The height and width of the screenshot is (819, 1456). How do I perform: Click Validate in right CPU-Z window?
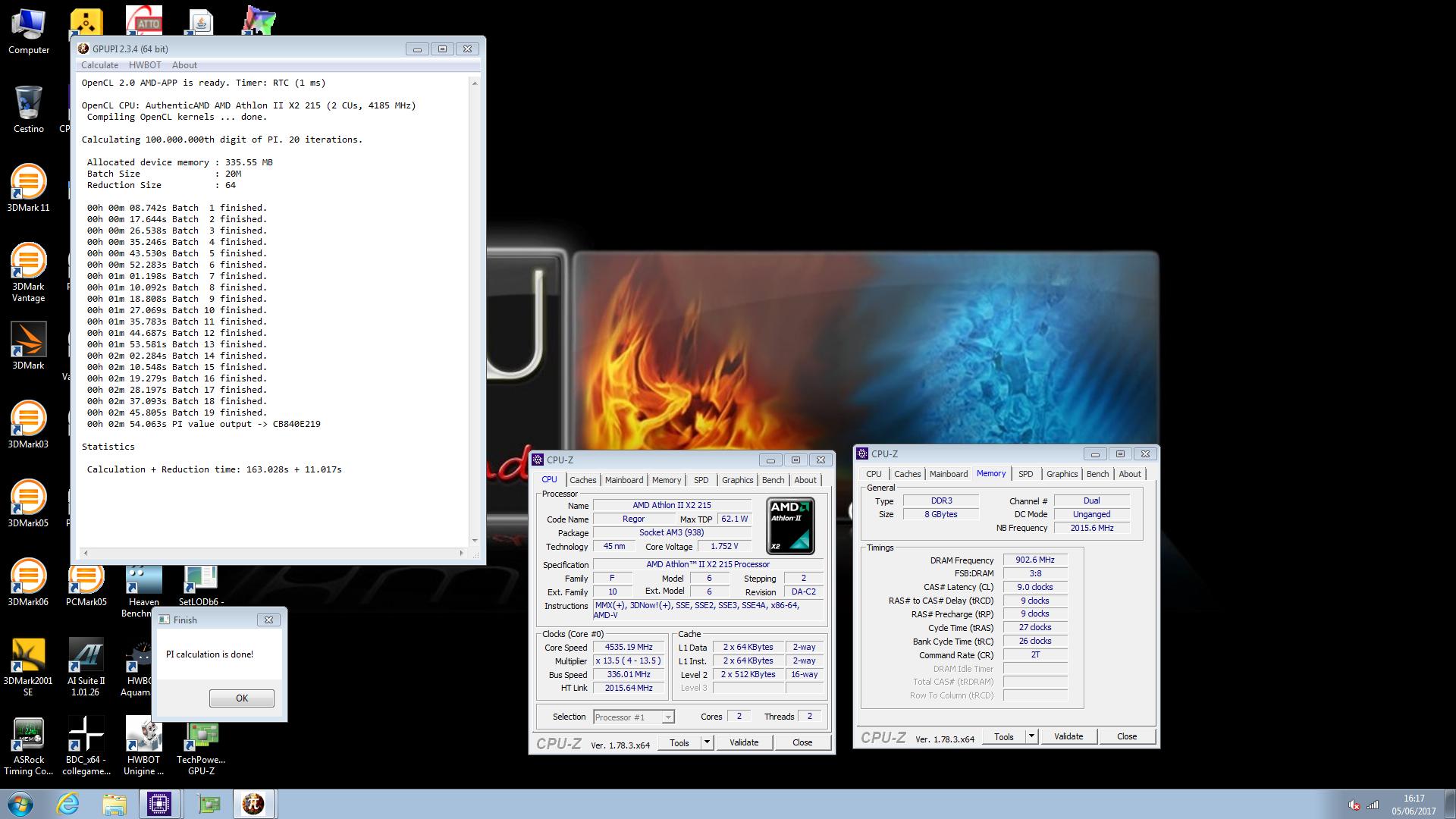[x=1068, y=736]
